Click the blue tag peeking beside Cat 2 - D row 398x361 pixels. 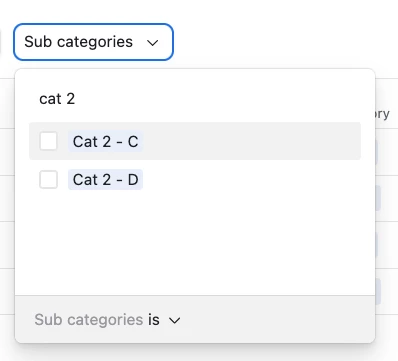(378, 198)
